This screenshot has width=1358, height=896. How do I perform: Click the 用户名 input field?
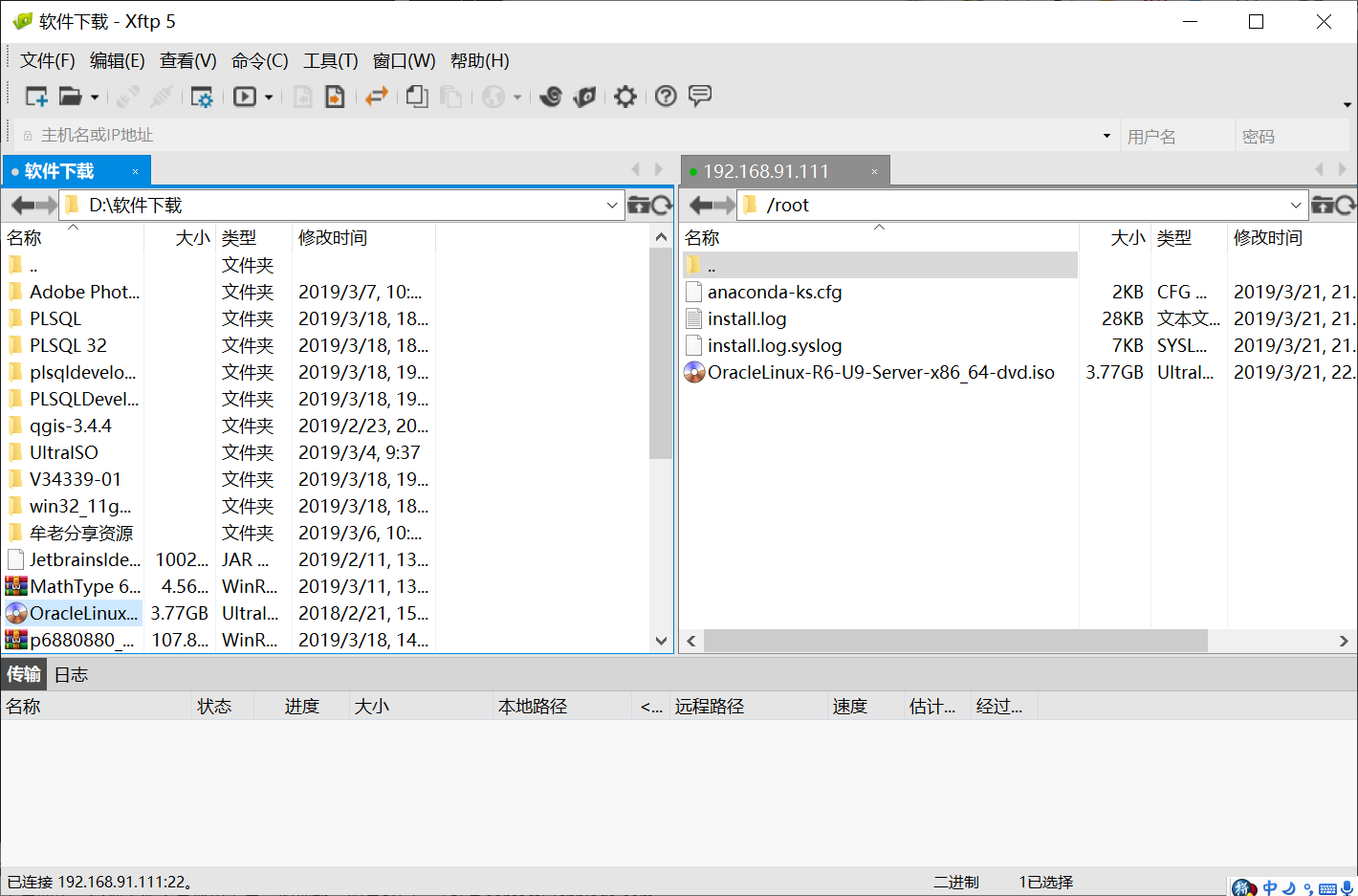[x=1176, y=136]
